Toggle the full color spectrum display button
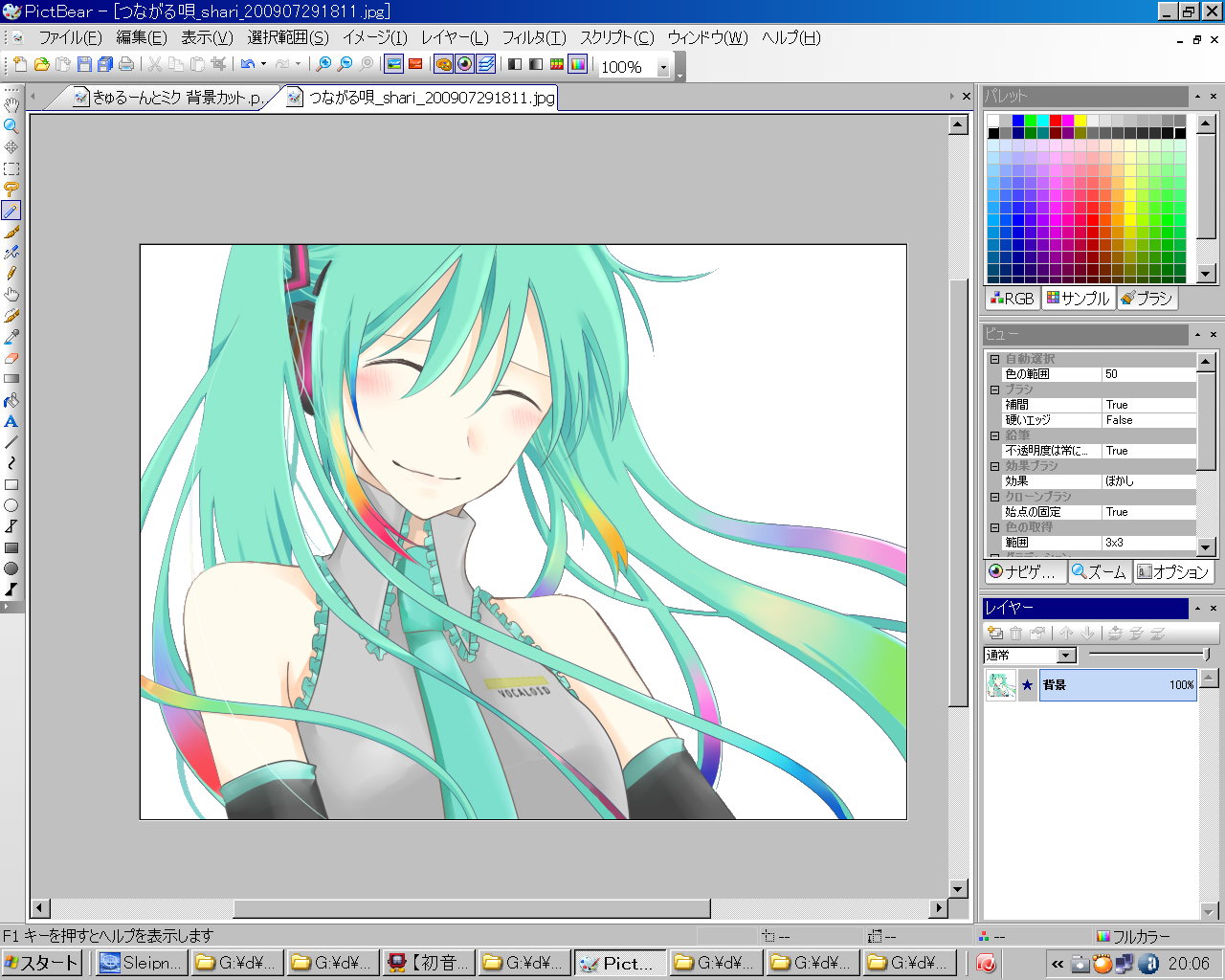 577,64
